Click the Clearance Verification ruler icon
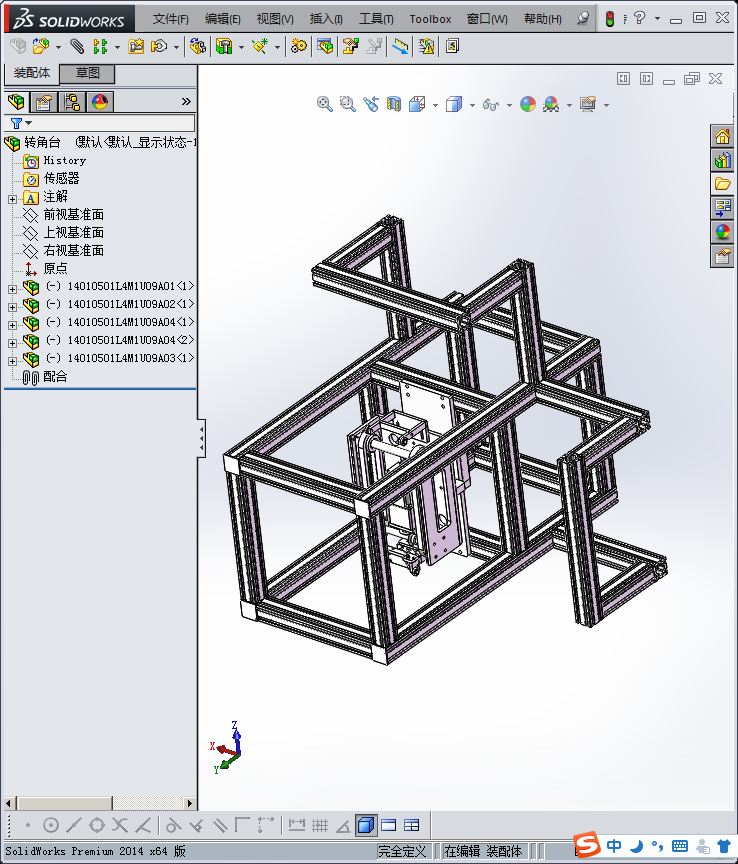Screen dimensions: 738x864 click(x=401, y=46)
